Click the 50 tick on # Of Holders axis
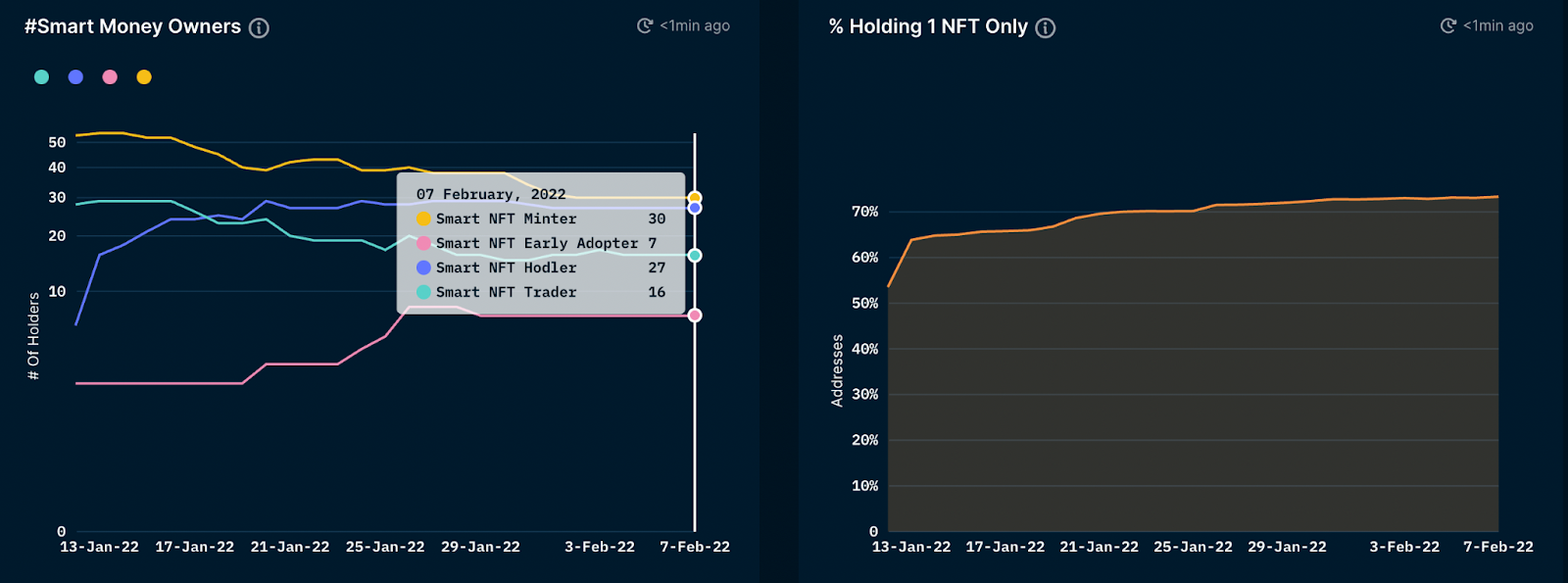The width and height of the screenshot is (1568, 583). [57, 142]
